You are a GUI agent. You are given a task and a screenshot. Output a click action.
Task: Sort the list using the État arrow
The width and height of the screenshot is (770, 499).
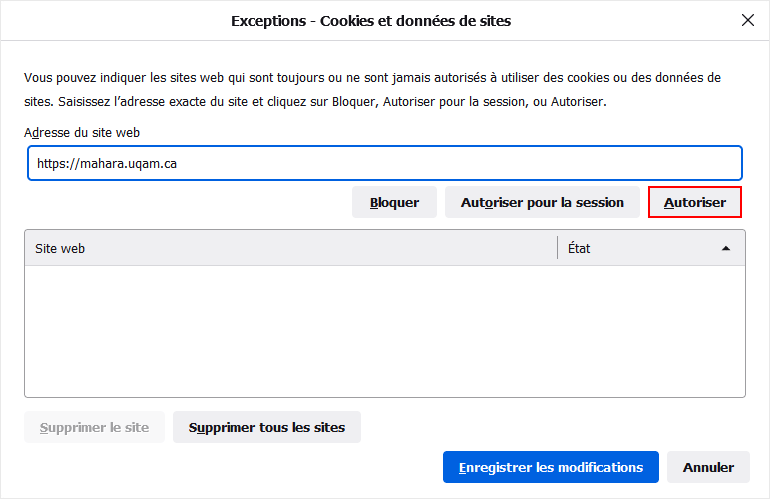pos(726,249)
